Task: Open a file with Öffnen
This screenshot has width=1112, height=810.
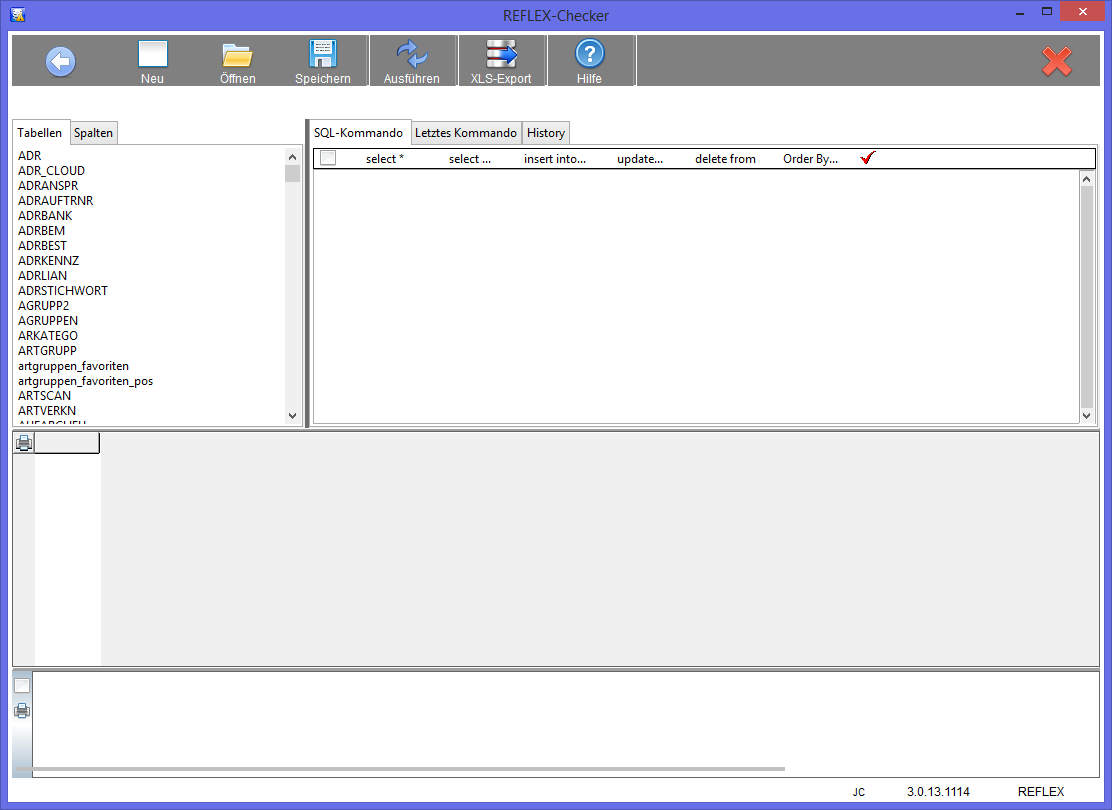Action: point(238,62)
